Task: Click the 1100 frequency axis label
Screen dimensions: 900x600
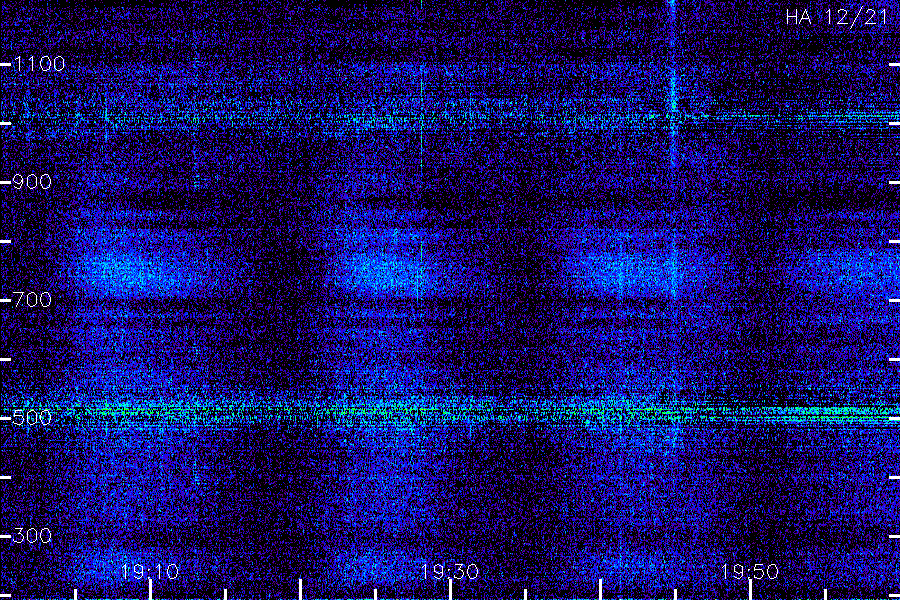Action: tap(39, 64)
